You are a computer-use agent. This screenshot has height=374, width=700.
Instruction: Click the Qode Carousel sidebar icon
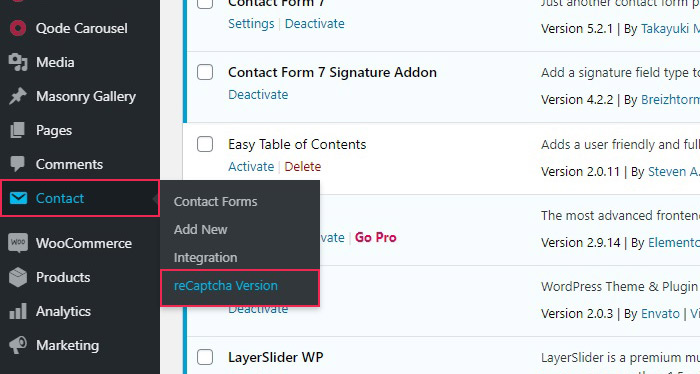[18, 28]
